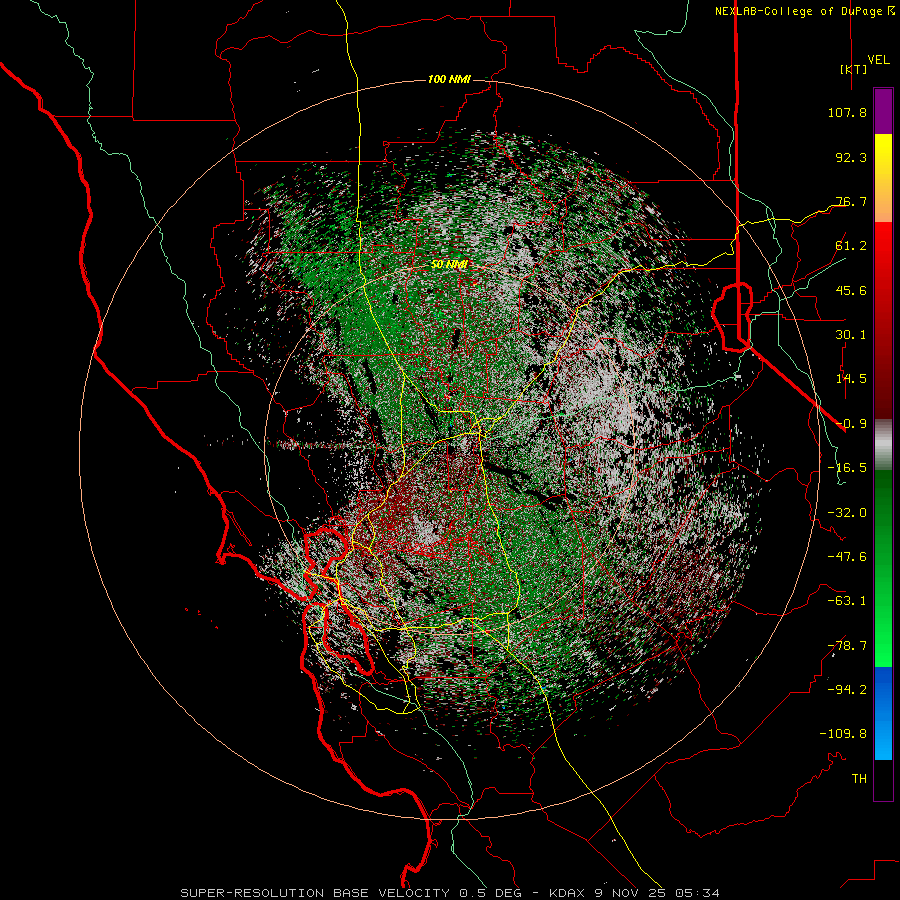Click the 100 NMI range ring label
Image resolution: width=900 pixels, height=900 pixels.
[449, 79]
